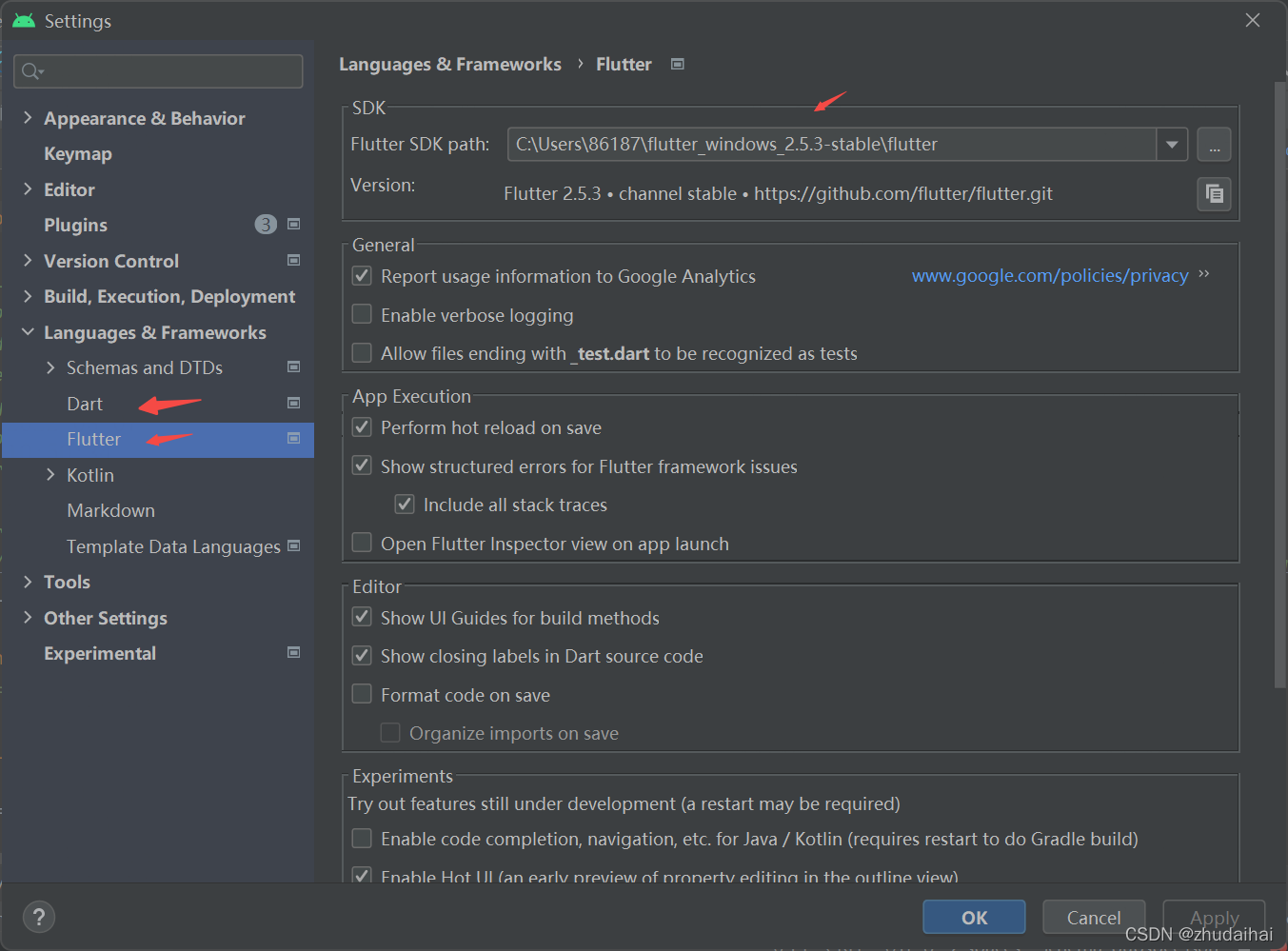1288x951 pixels.
Task: Expand Schemas and DTDs node
Action: point(50,367)
